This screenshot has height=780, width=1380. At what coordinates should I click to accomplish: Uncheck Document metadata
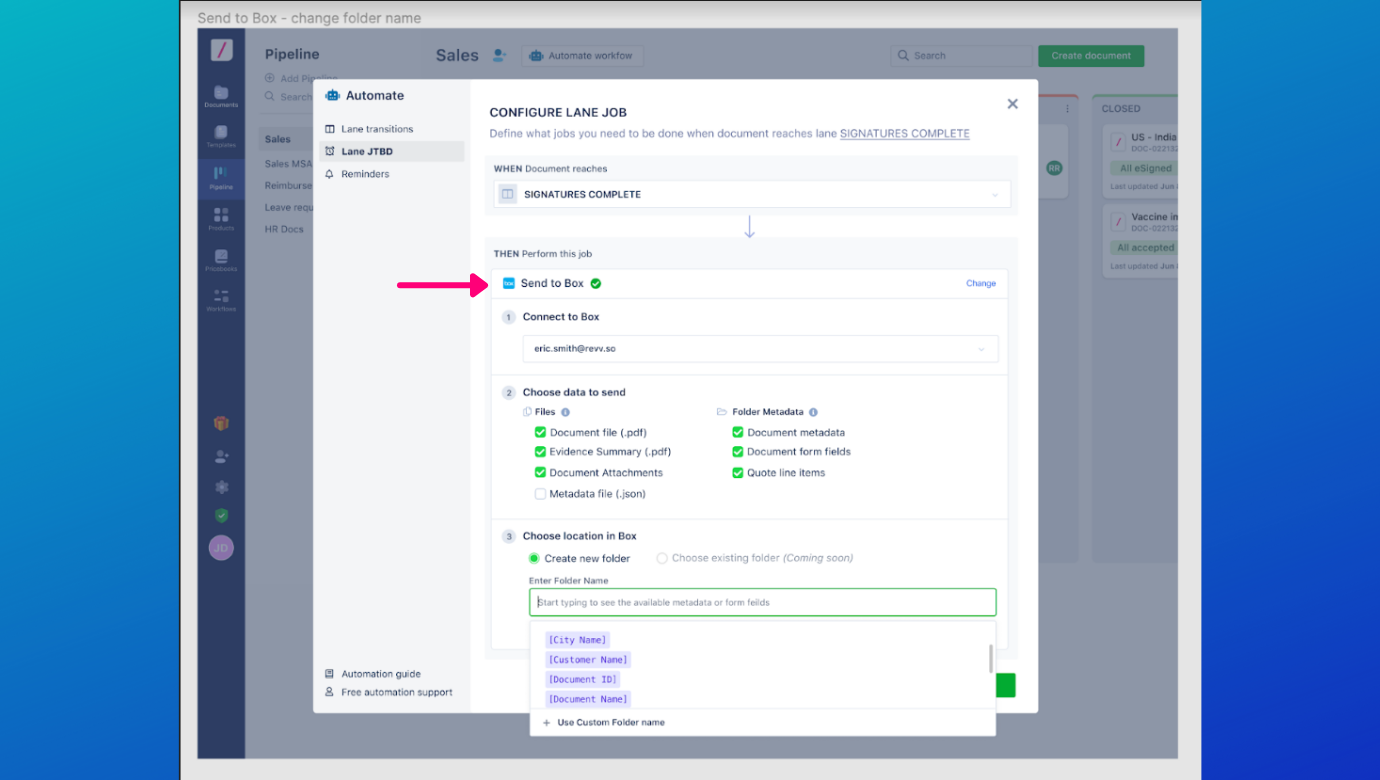coord(738,432)
